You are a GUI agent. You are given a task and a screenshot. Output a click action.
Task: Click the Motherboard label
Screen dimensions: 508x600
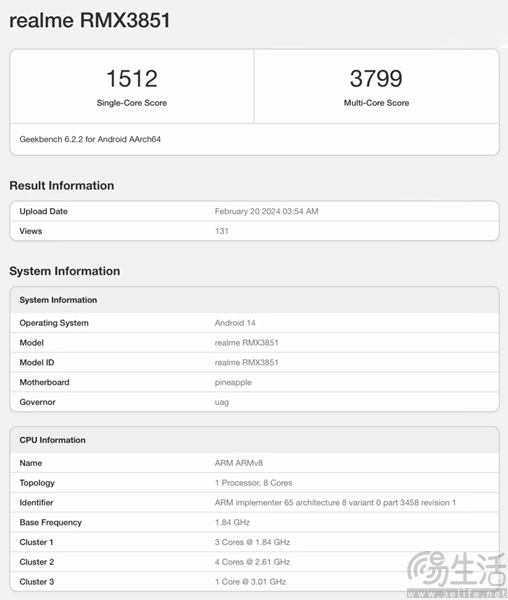coord(44,382)
